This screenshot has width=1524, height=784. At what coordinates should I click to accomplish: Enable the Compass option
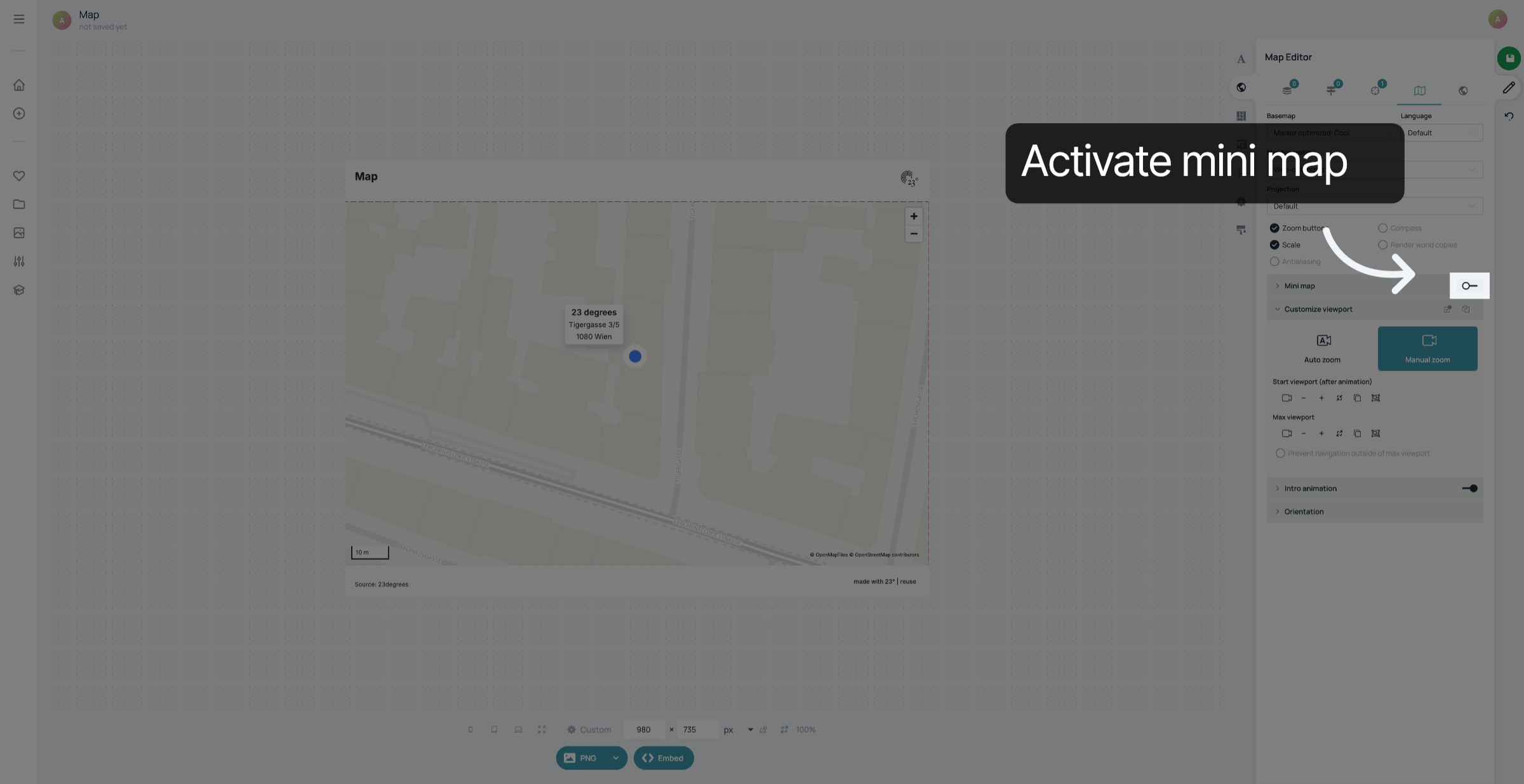pyautogui.click(x=1382, y=228)
